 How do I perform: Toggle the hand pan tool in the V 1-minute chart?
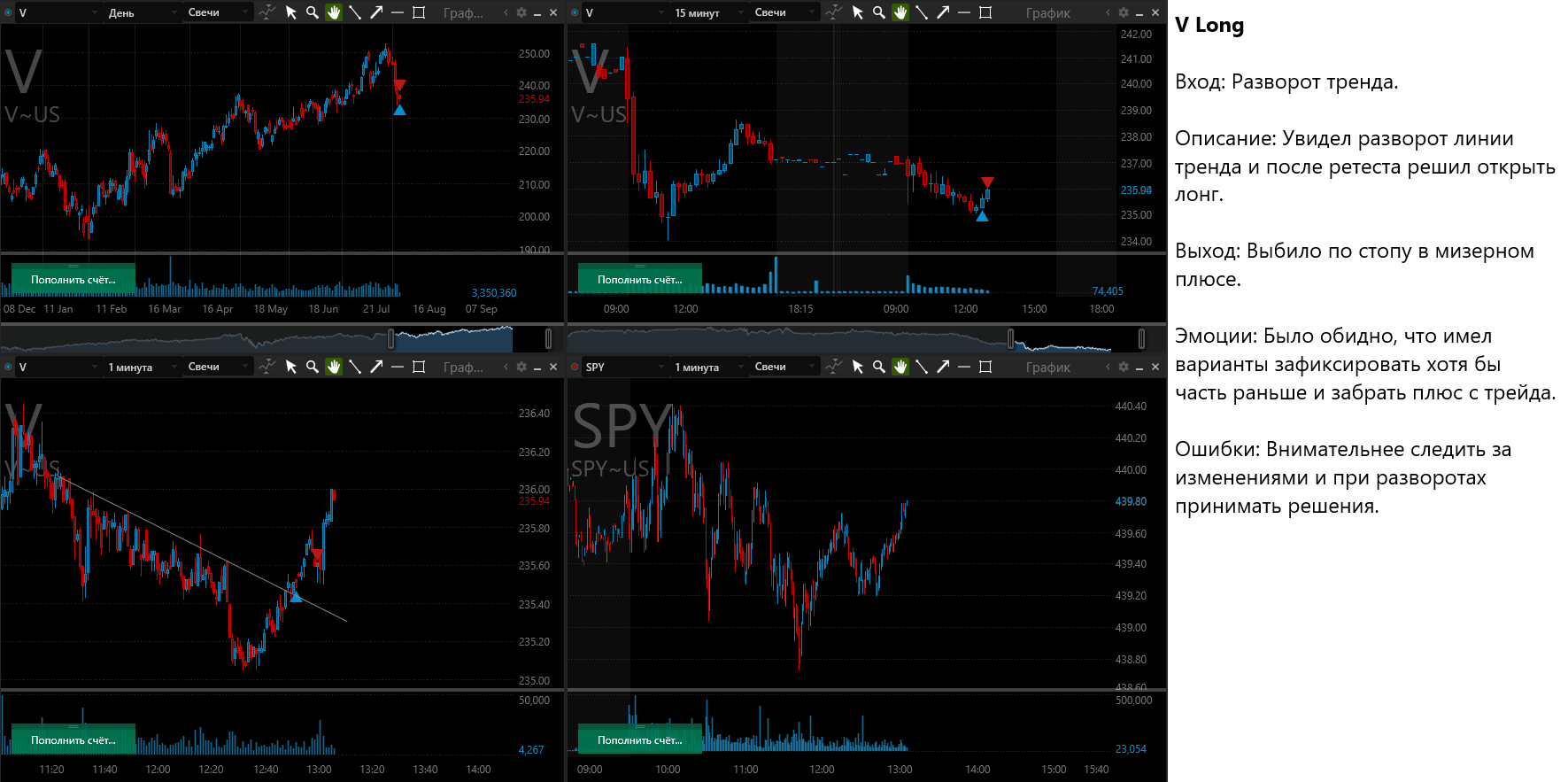(334, 367)
